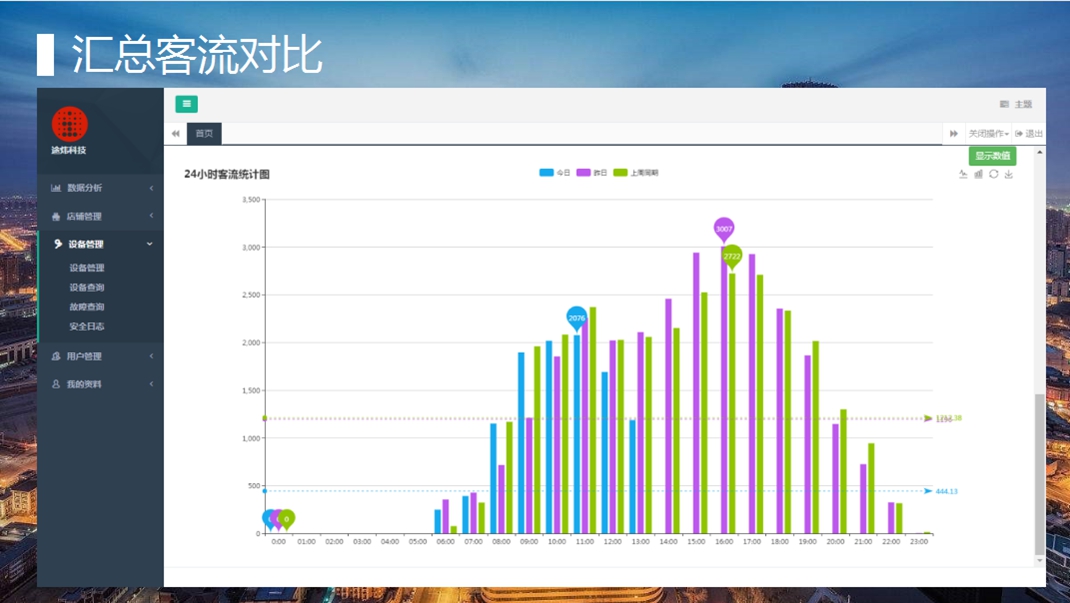Toggle the 今日 series in legend

pos(555,173)
